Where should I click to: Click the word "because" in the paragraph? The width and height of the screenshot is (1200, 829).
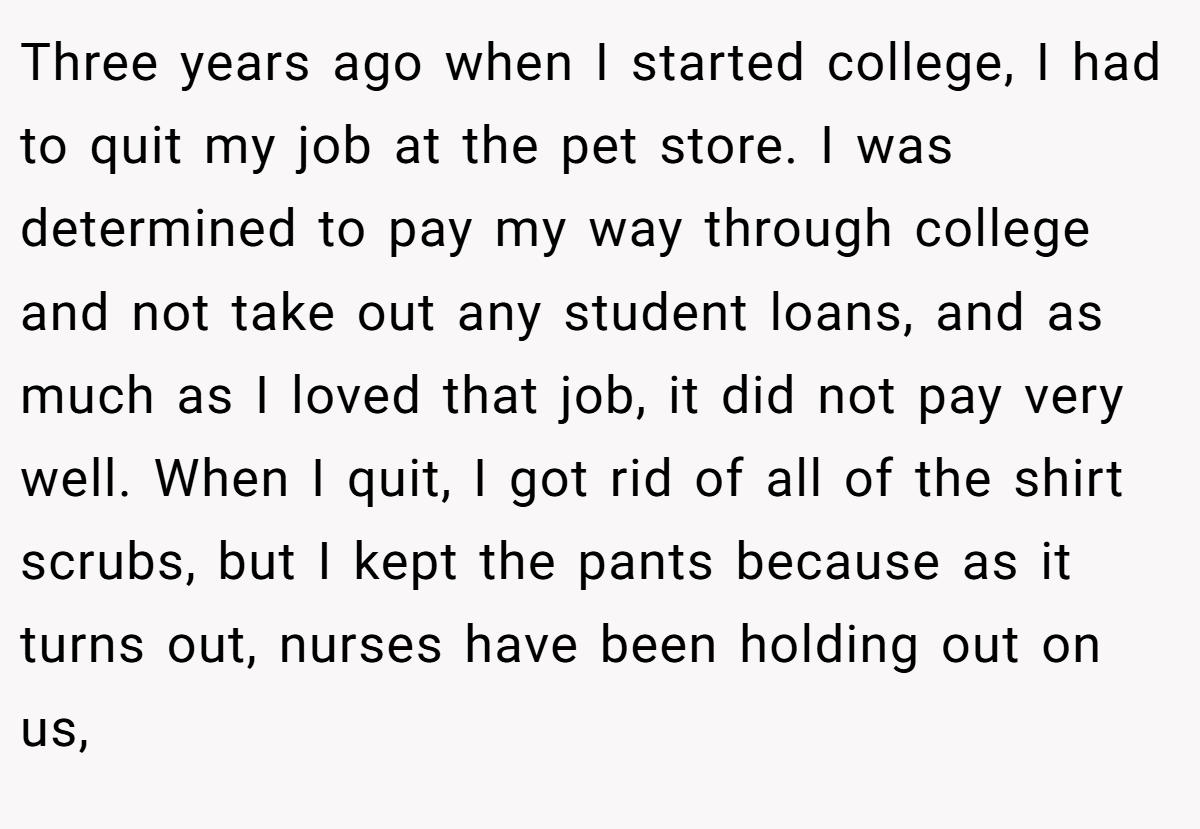[x=838, y=563]
